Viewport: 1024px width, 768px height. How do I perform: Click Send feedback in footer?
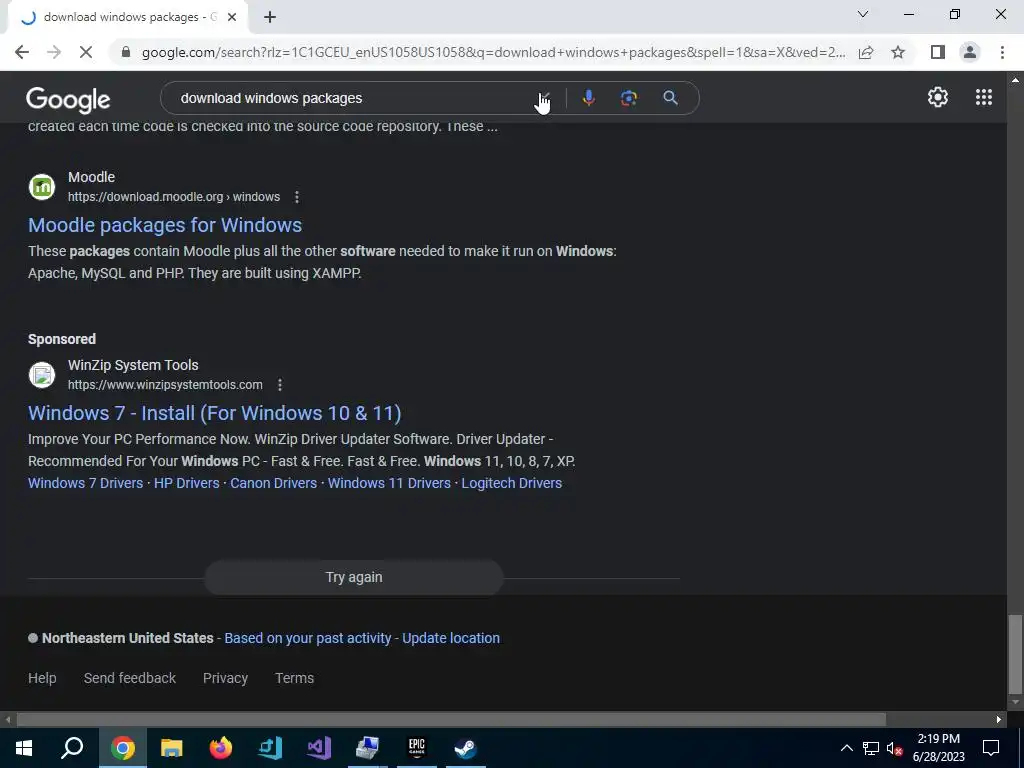point(130,678)
